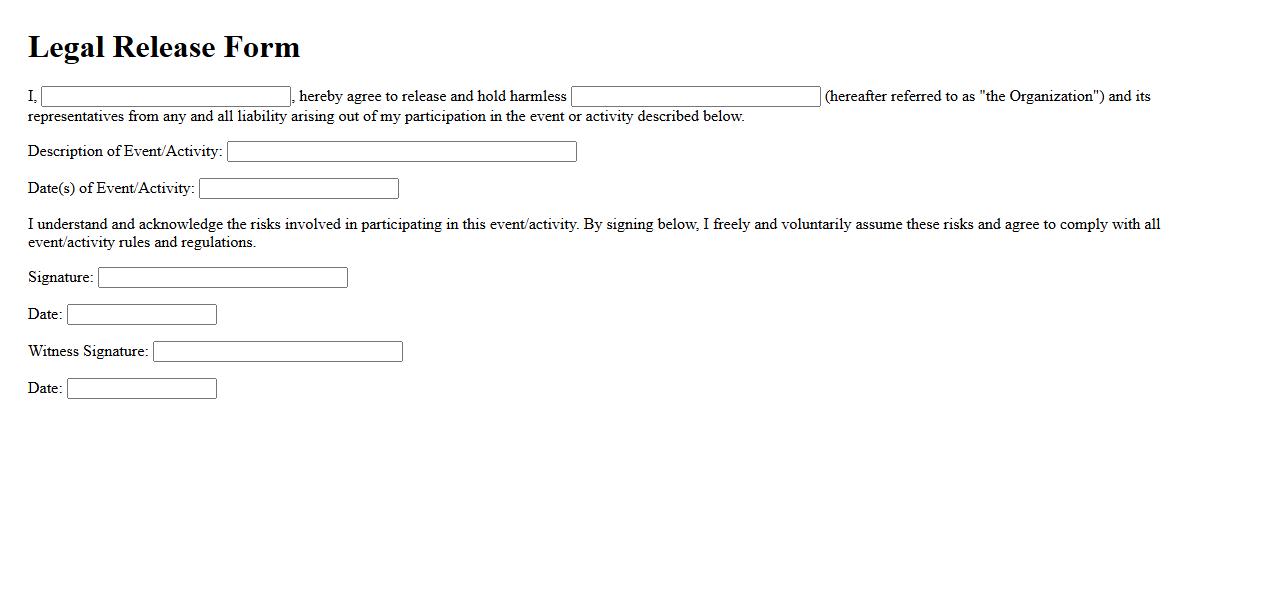1278x601 pixels.
Task: Click the participant name field after "I,"
Action: pyautogui.click(x=166, y=97)
